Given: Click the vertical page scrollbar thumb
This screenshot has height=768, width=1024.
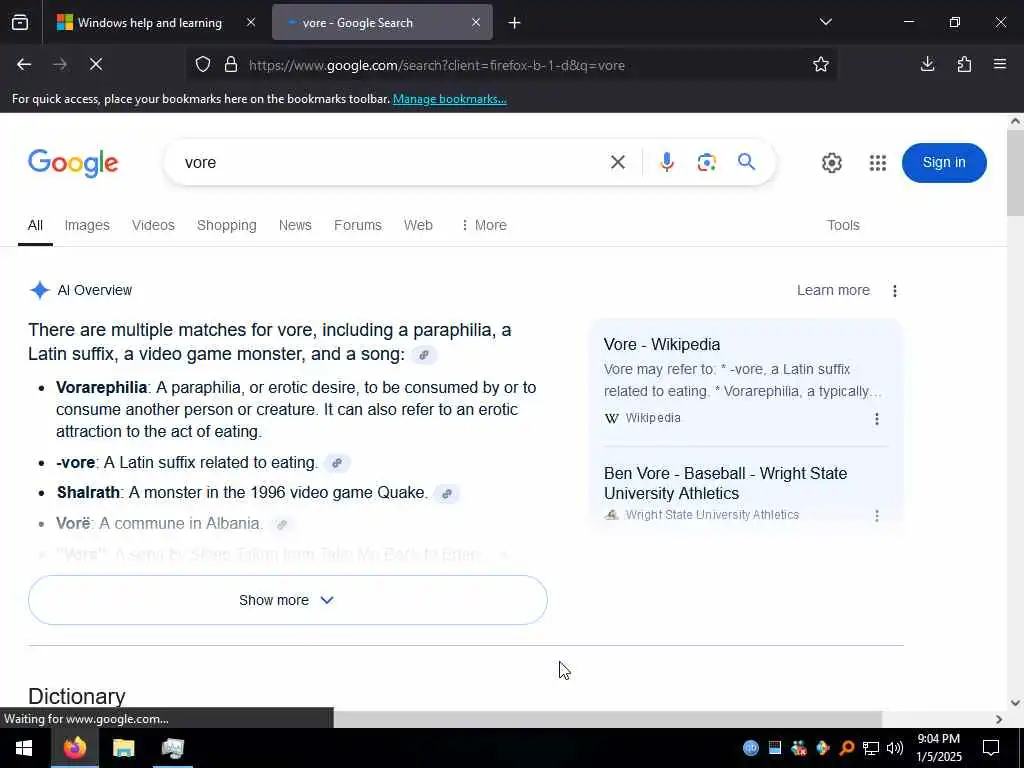Looking at the screenshot, I should click(1015, 172).
